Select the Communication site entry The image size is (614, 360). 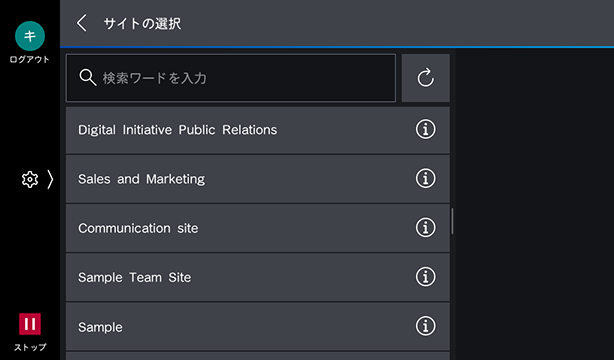[258, 228]
